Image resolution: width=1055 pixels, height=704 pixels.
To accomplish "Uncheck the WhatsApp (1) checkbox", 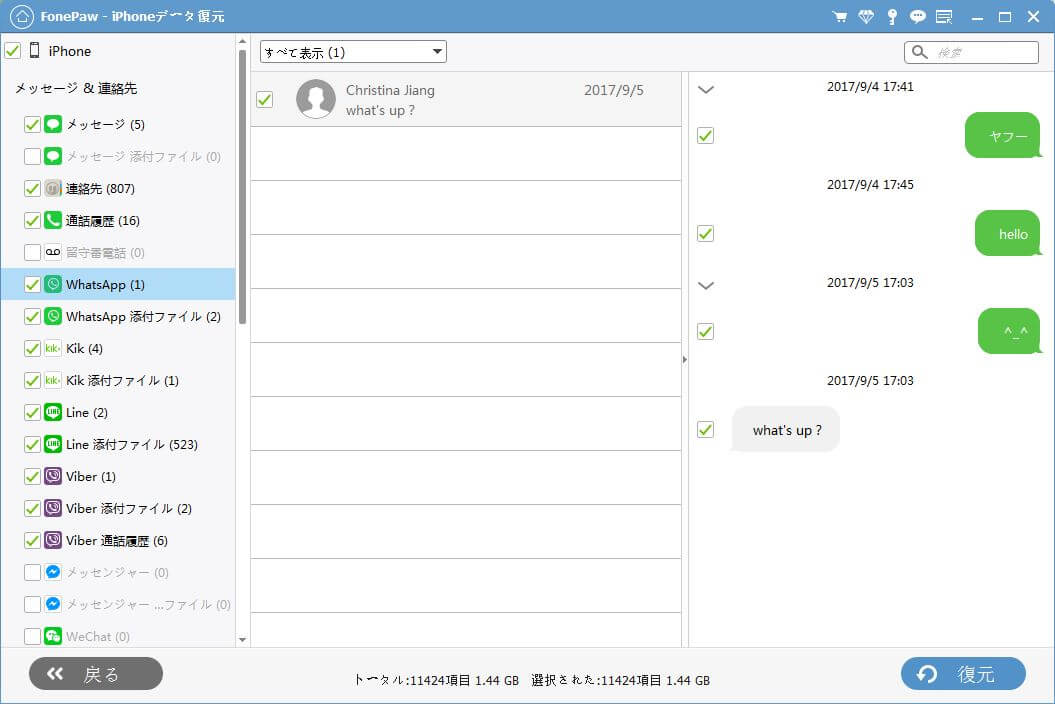I will [32, 285].
